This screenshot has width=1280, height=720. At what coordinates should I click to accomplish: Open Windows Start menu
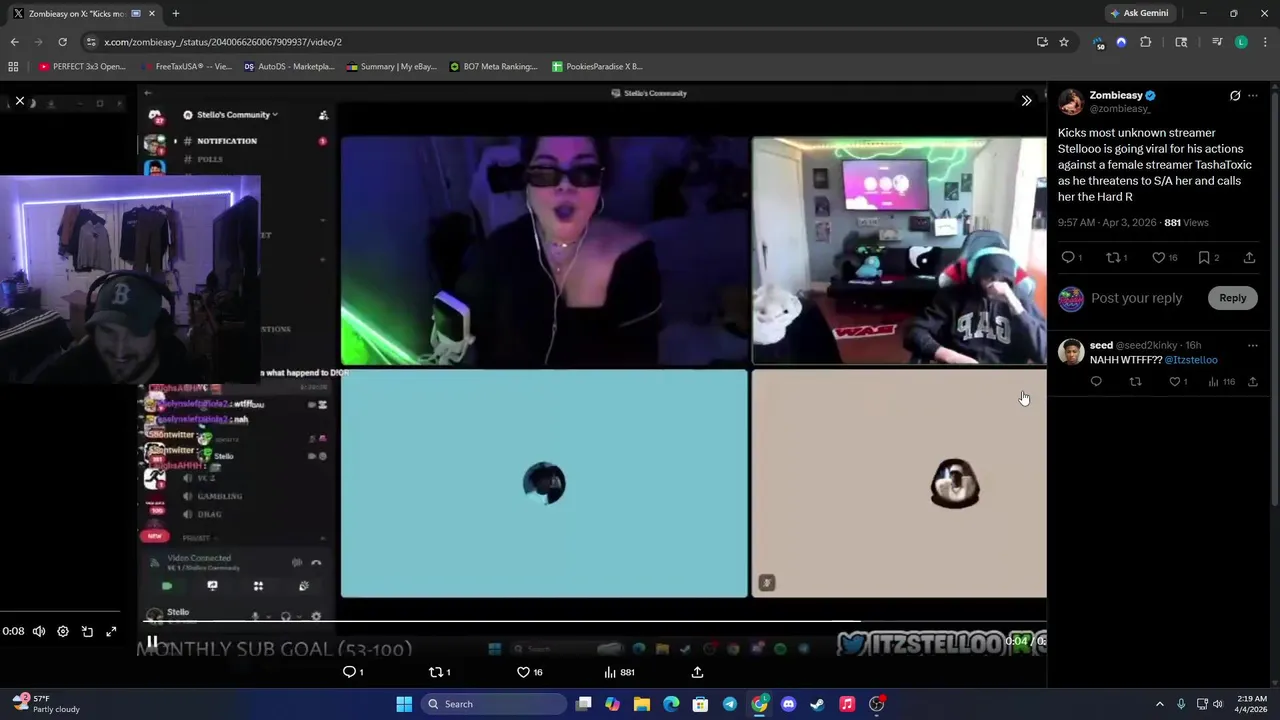point(404,704)
